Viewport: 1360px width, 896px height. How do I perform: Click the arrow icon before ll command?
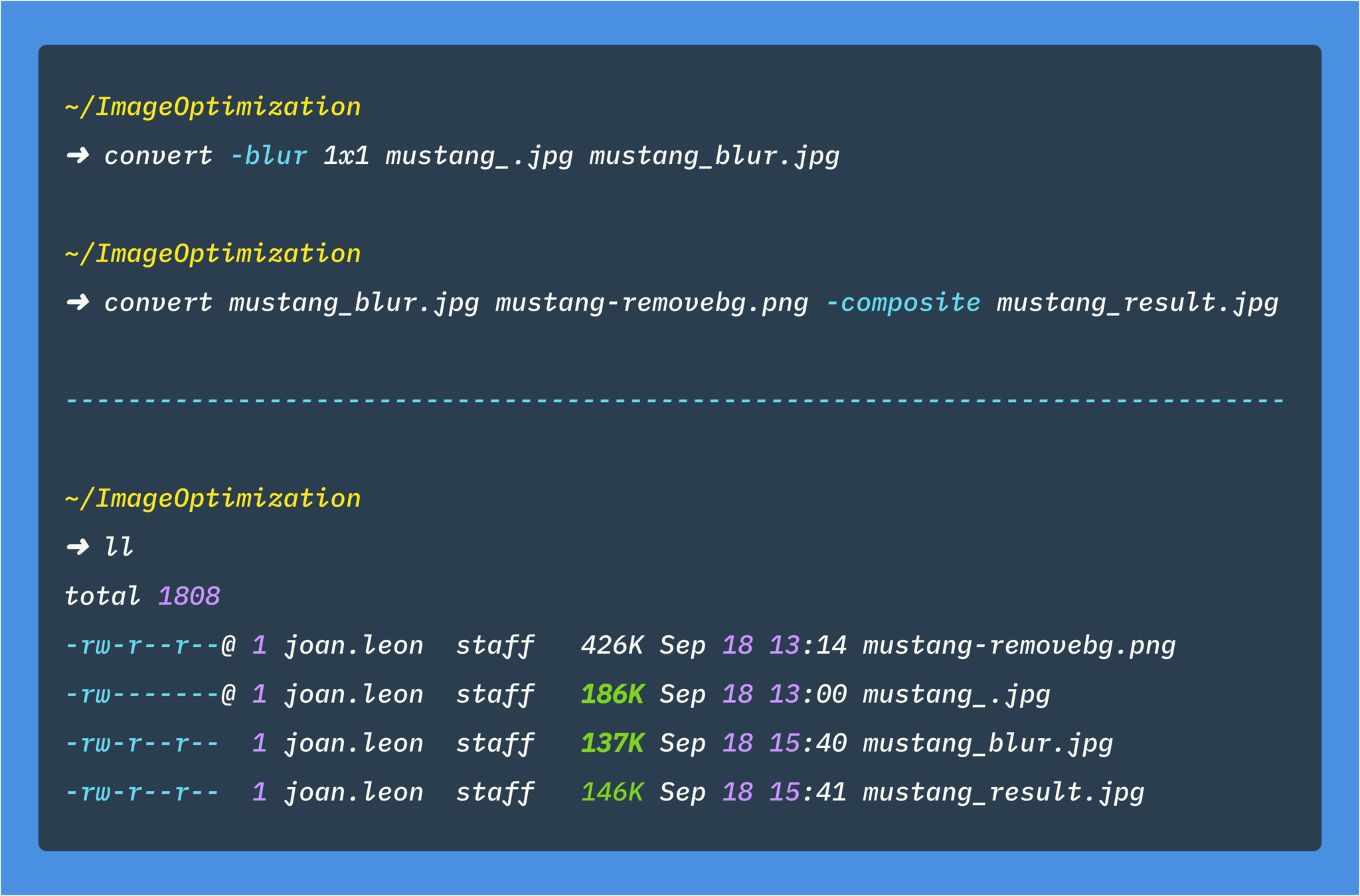pyautogui.click(x=78, y=547)
